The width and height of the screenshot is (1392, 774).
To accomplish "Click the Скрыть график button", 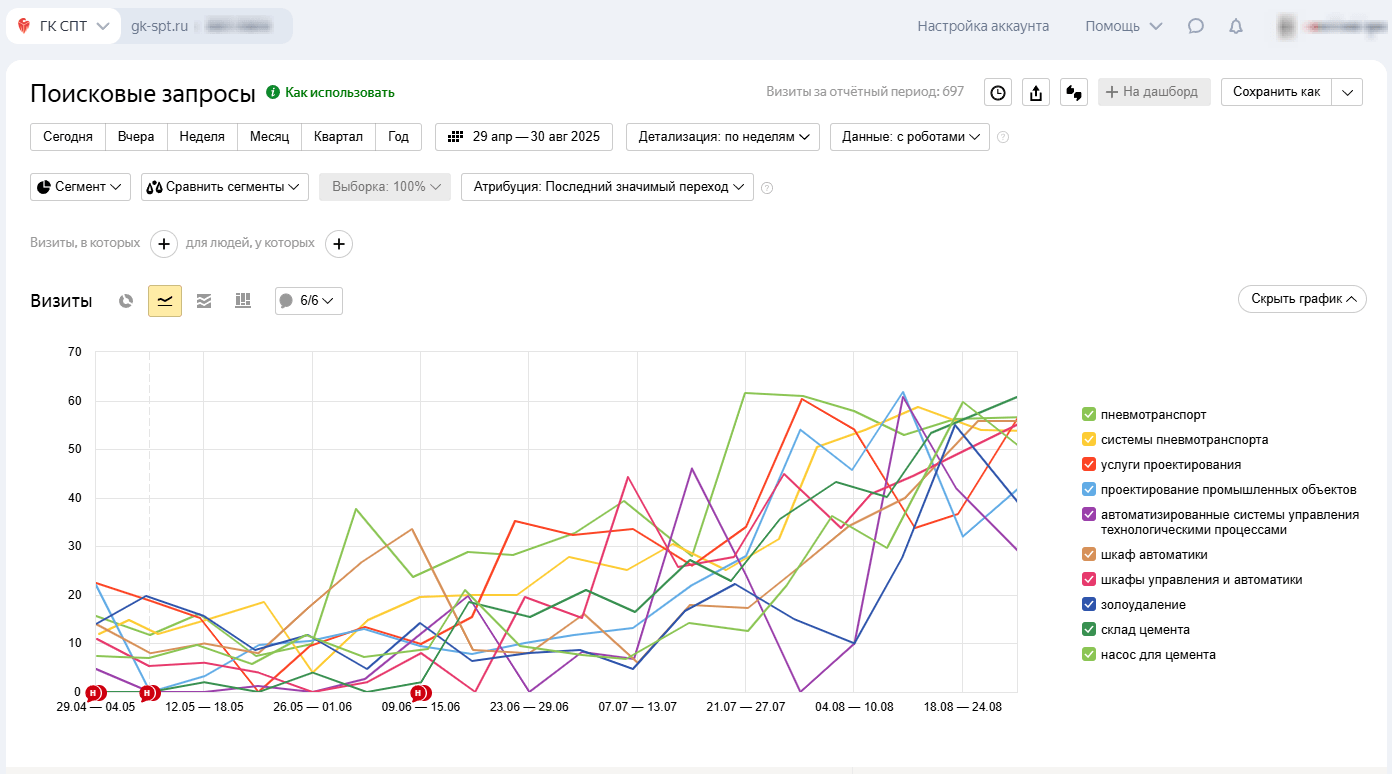I will coord(1302,299).
